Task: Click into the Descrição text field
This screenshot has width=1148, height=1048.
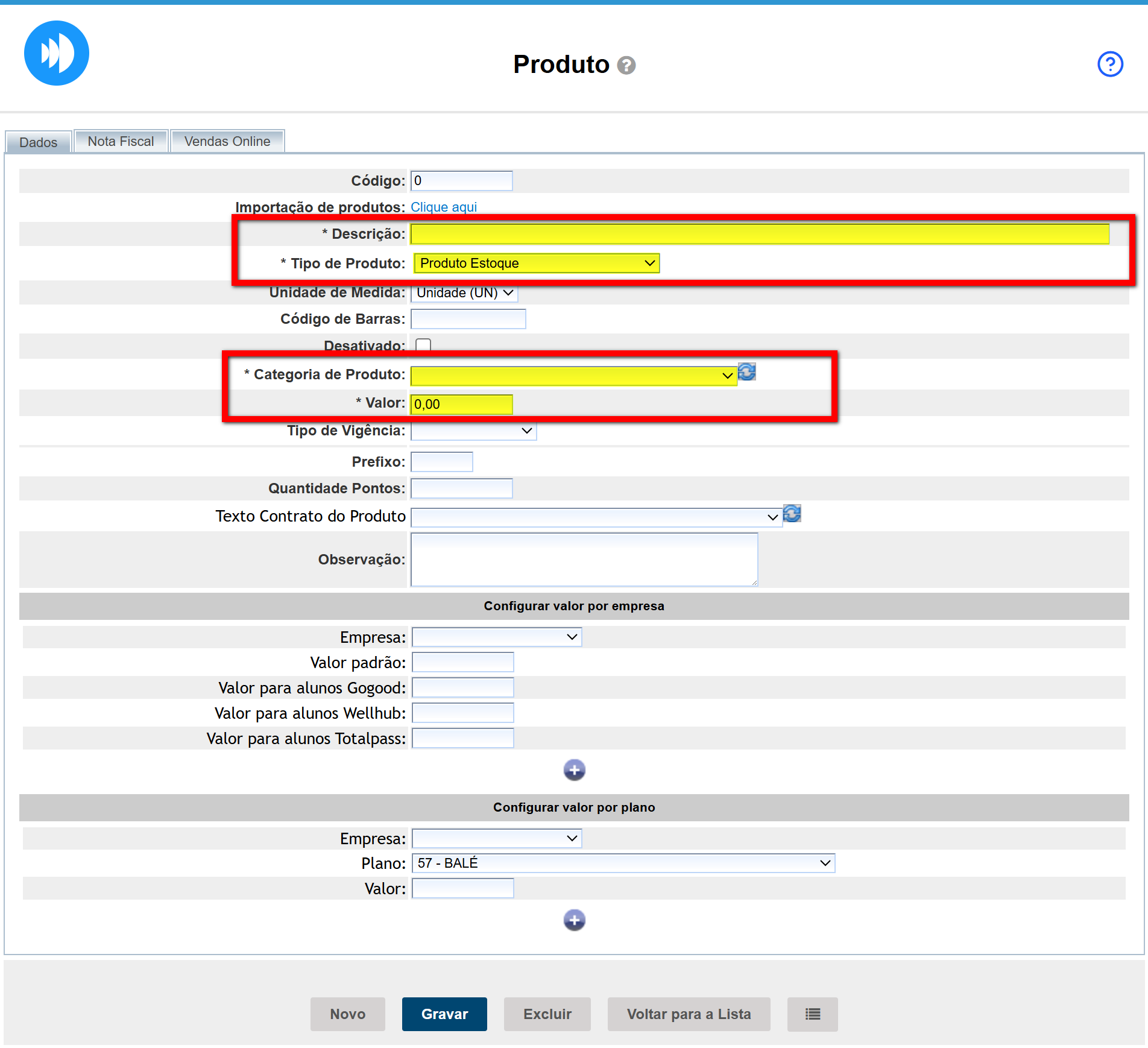Action: 760,234
